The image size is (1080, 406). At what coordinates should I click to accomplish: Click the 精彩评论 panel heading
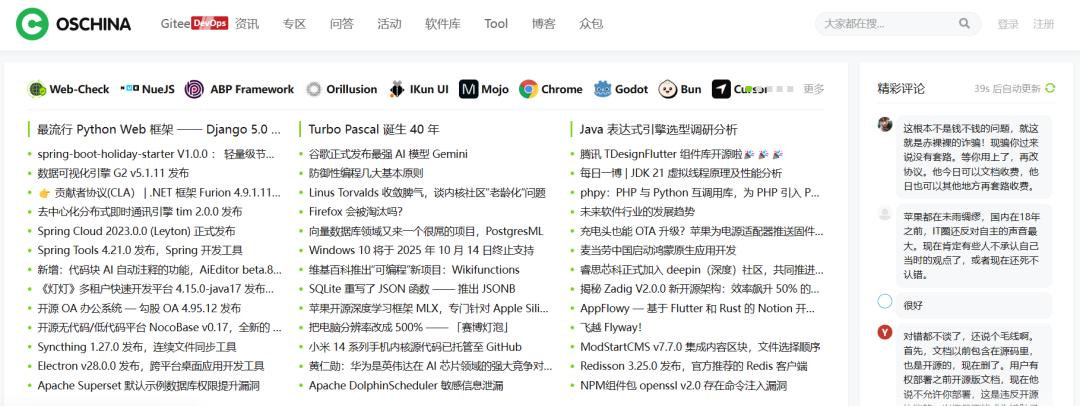click(x=901, y=88)
